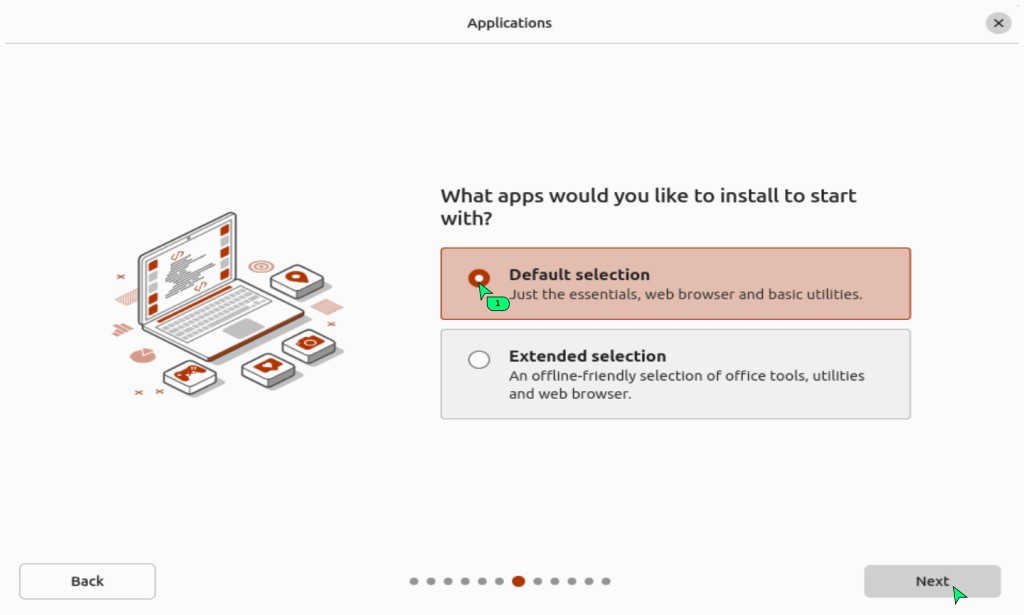Select the Extended selection radio button
This screenshot has width=1024, height=615.
coord(479,359)
